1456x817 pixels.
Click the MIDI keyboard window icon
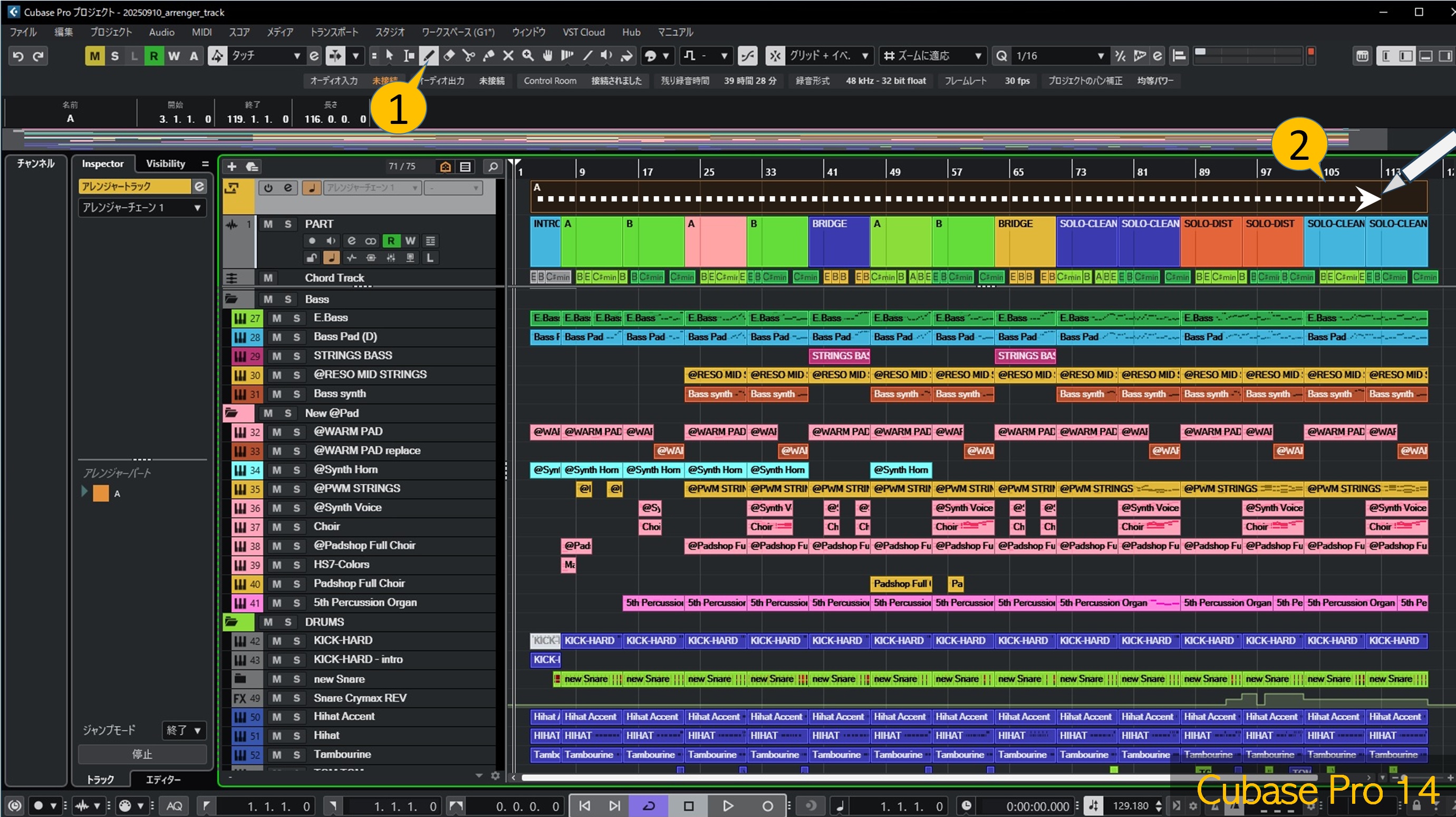[x=1362, y=55]
